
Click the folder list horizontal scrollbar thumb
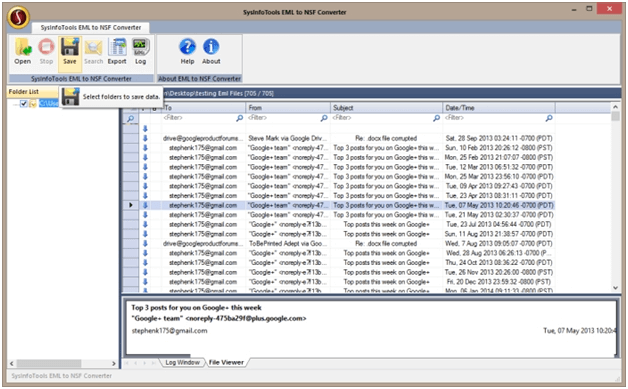(x=48, y=363)
